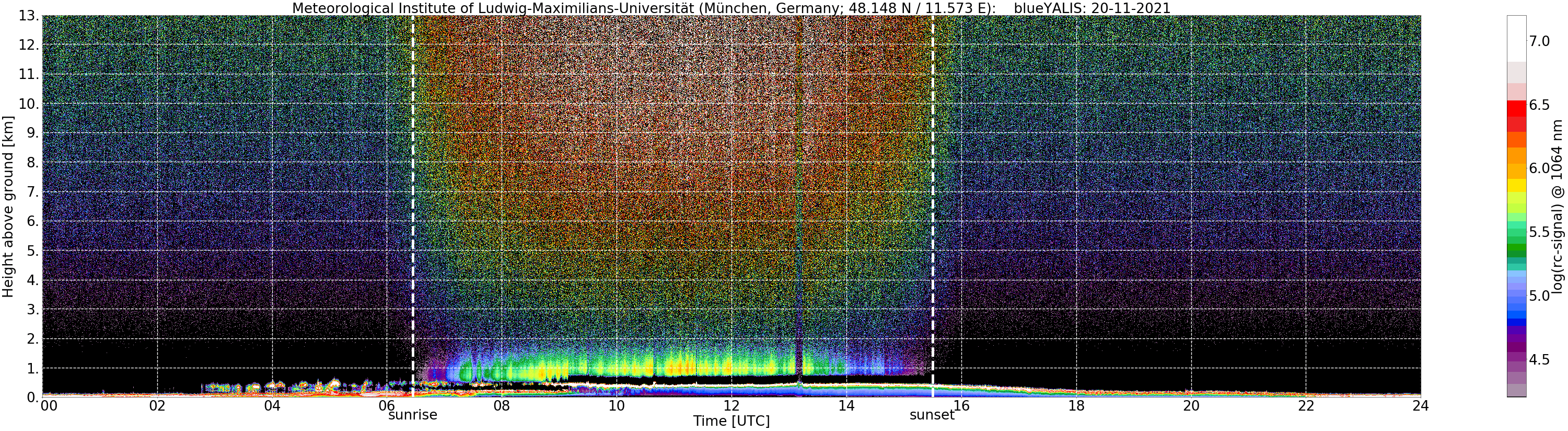This screenshot has width=1568, height=431.
Task: Click the y-axis tick label '4.'
Action: coord(33,280)
